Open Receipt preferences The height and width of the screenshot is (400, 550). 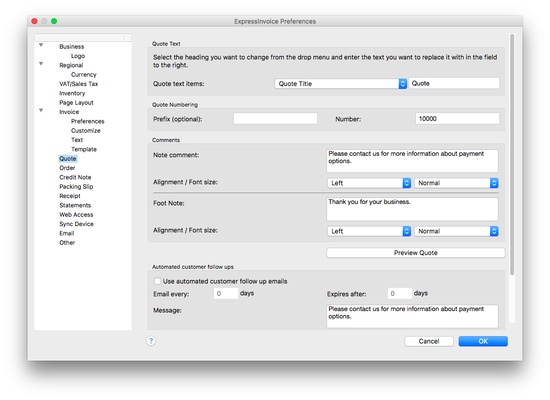(x=70, y=196)
